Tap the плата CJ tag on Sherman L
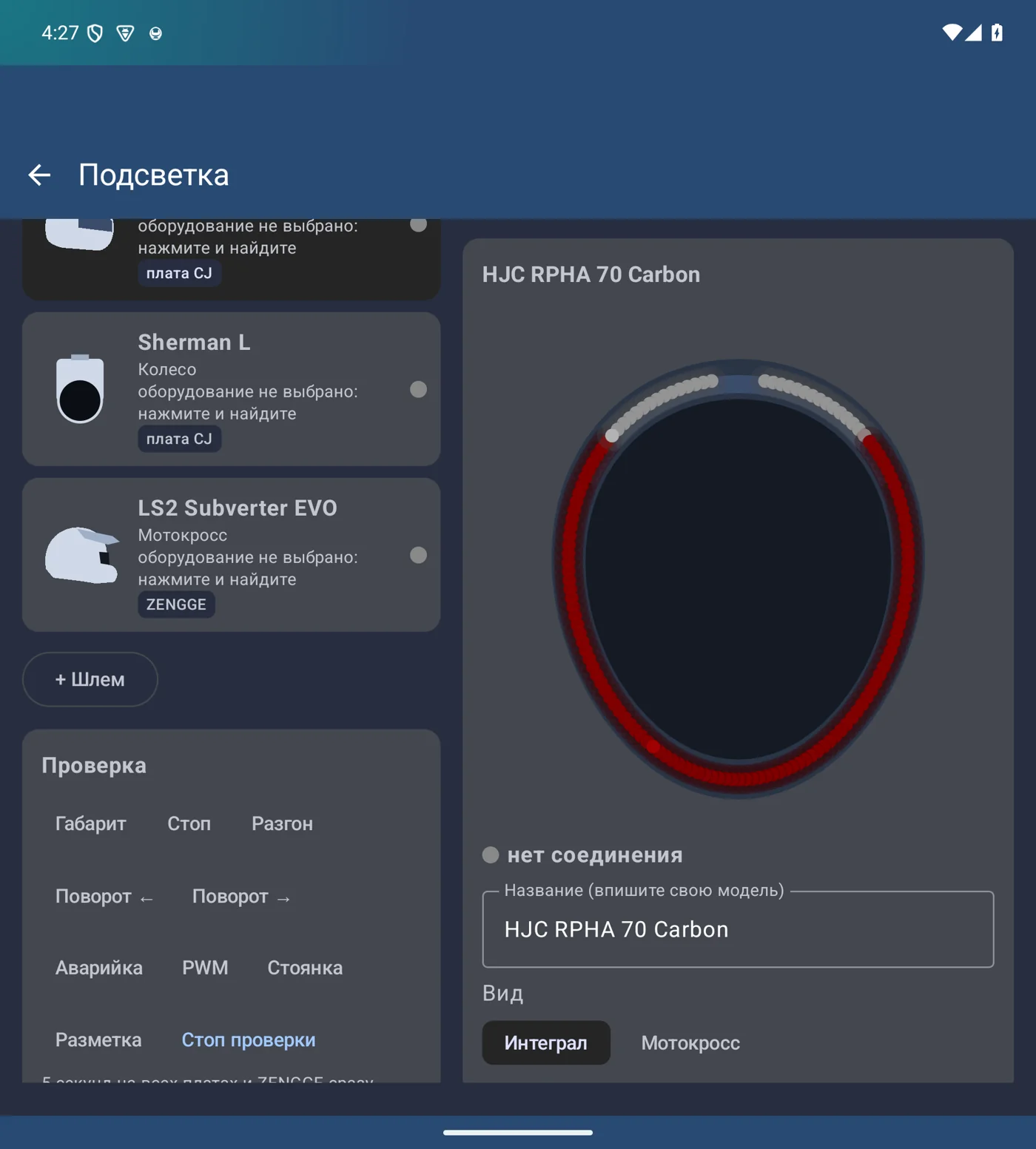The height and width of the screenshot is (1149, 1036). 179,439
